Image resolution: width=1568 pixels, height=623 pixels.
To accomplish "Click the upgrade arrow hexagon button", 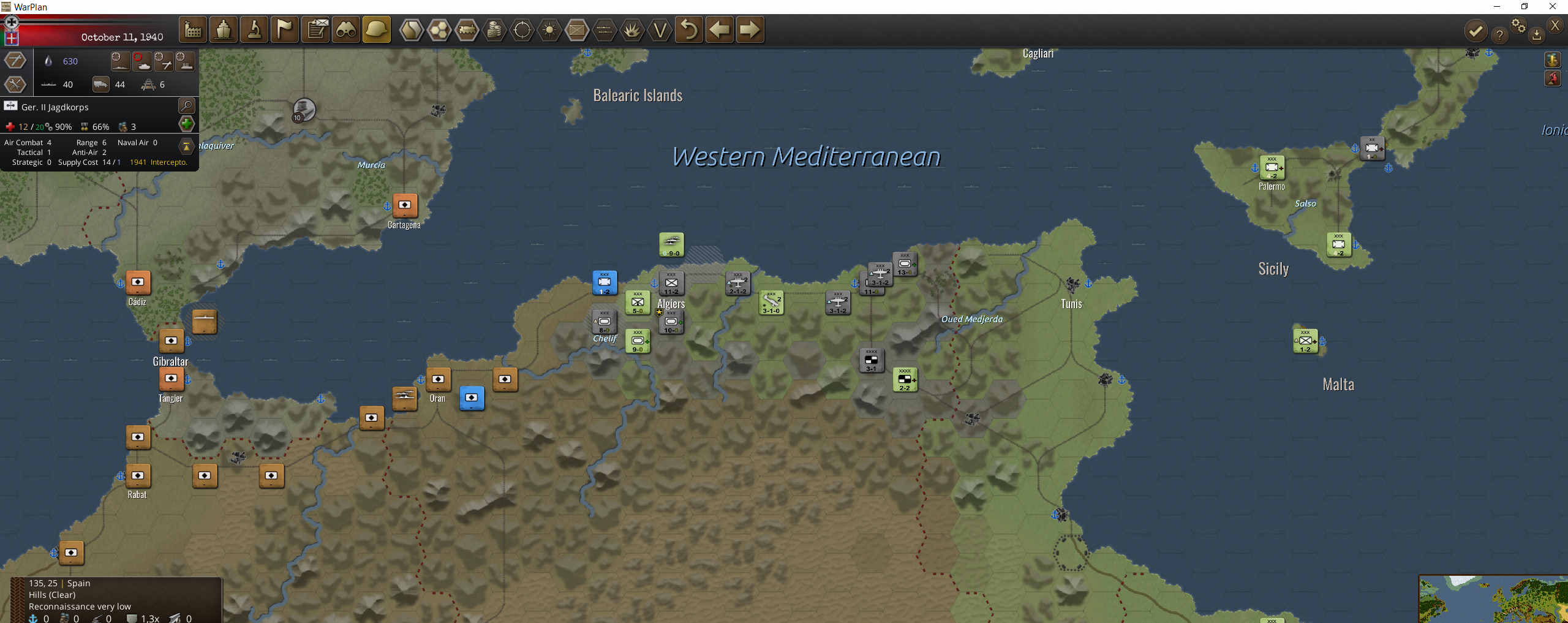I will point(186,146).
